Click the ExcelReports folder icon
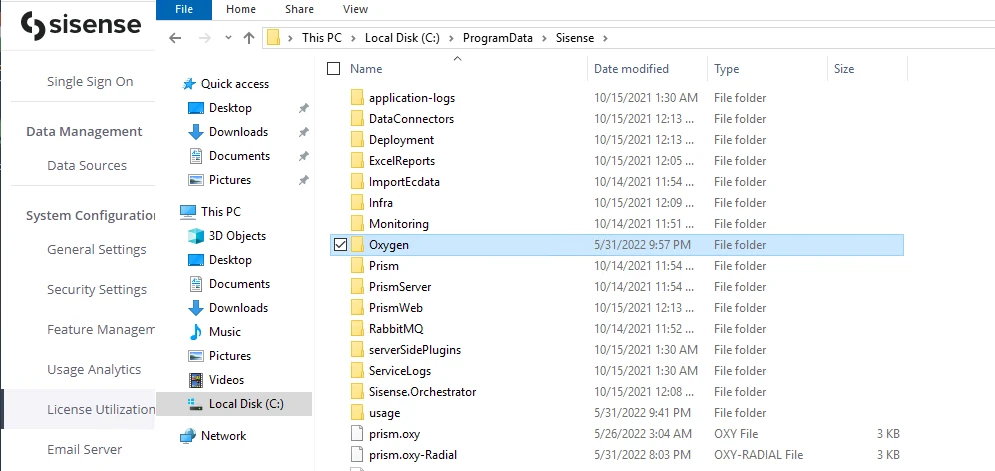The image size is (995, 471). [x=357, y=161]
